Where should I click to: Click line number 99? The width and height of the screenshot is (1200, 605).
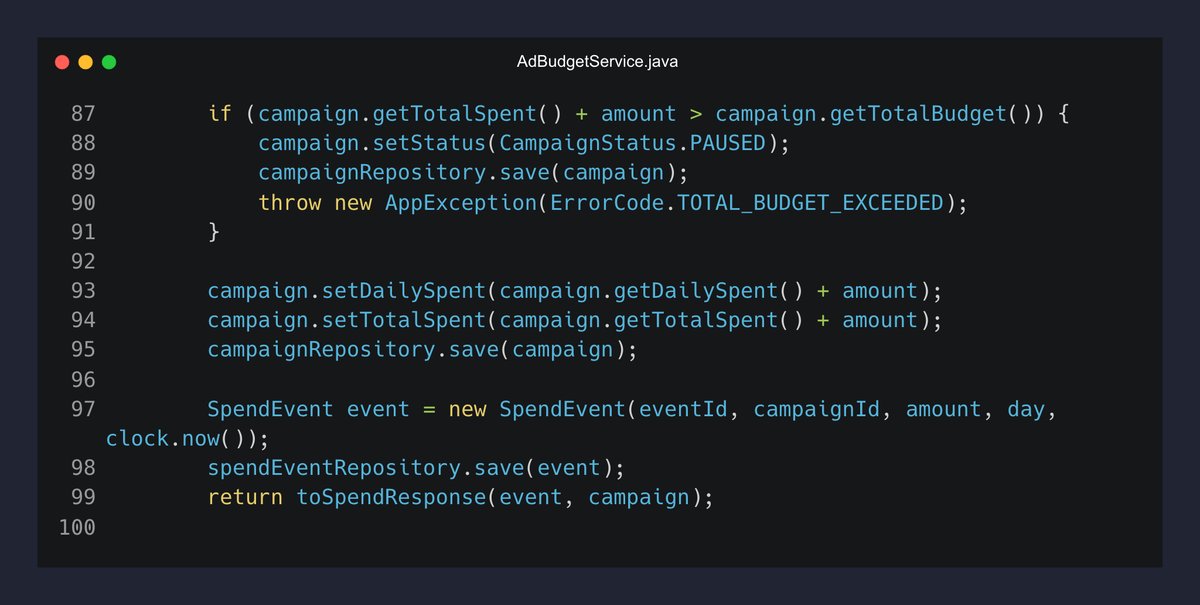[x=83, y=497]
